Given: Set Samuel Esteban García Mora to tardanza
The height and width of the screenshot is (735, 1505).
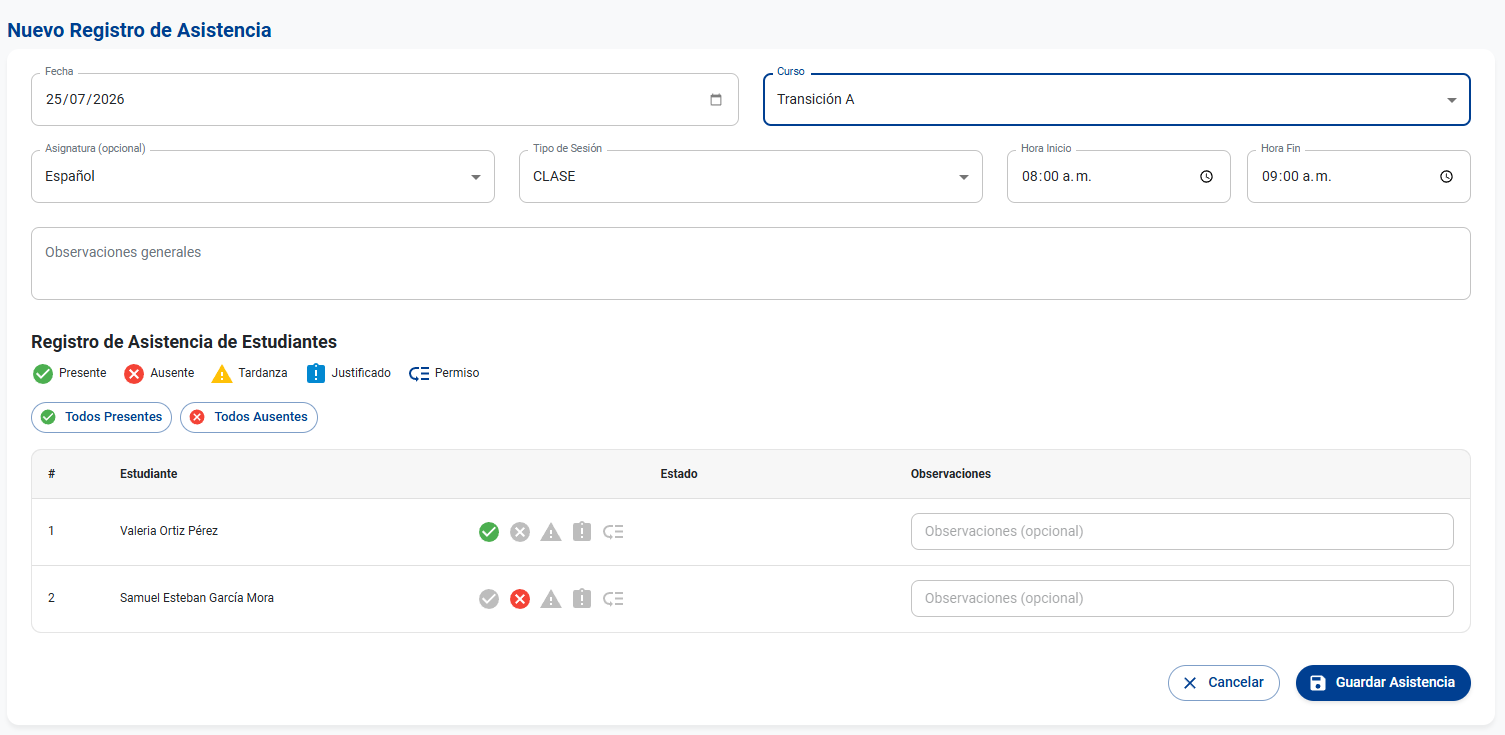Looking at the screenshot, I should coord(551,599).
